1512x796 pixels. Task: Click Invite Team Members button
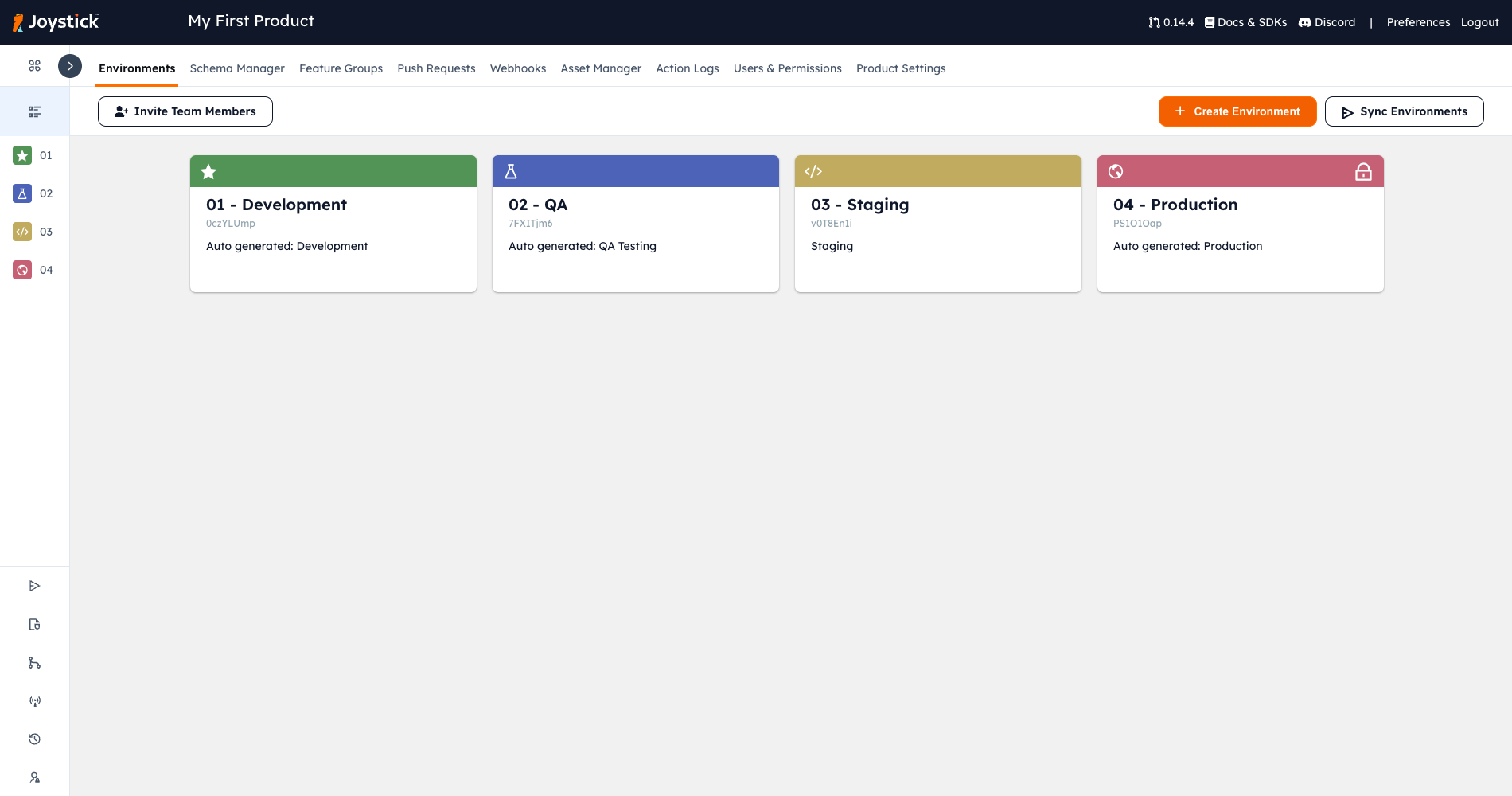point(185,111)
